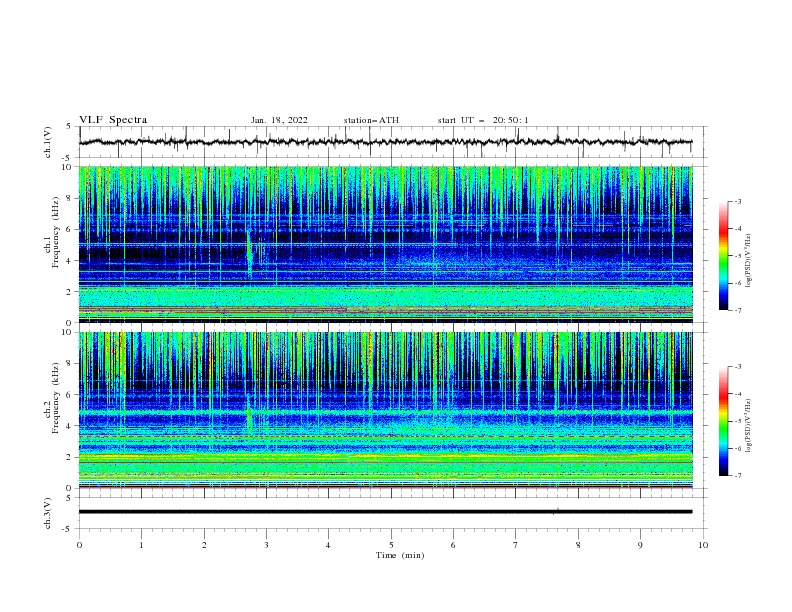Click the "7" minute tick on the time axis
The image size is (792, 612).
pyautogui.click(x=516, y=545)
